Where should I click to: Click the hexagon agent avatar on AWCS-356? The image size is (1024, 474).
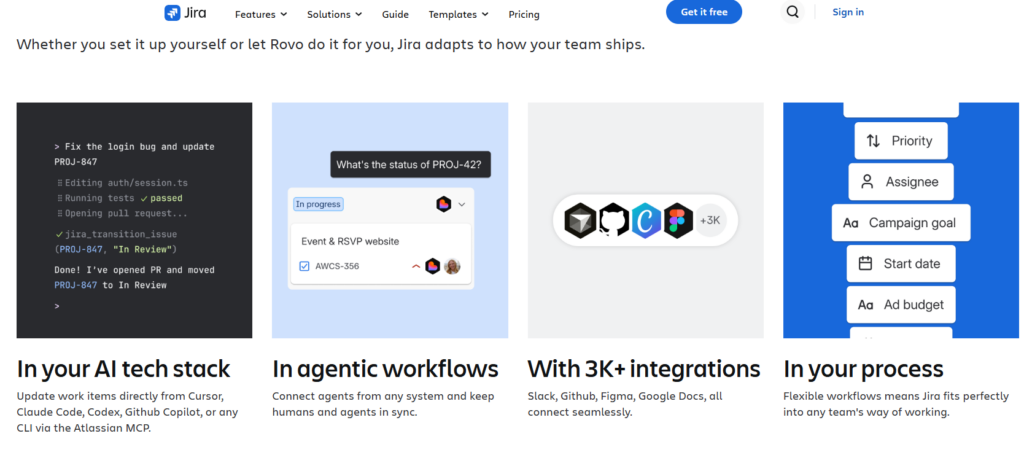[x=432, y=266]
